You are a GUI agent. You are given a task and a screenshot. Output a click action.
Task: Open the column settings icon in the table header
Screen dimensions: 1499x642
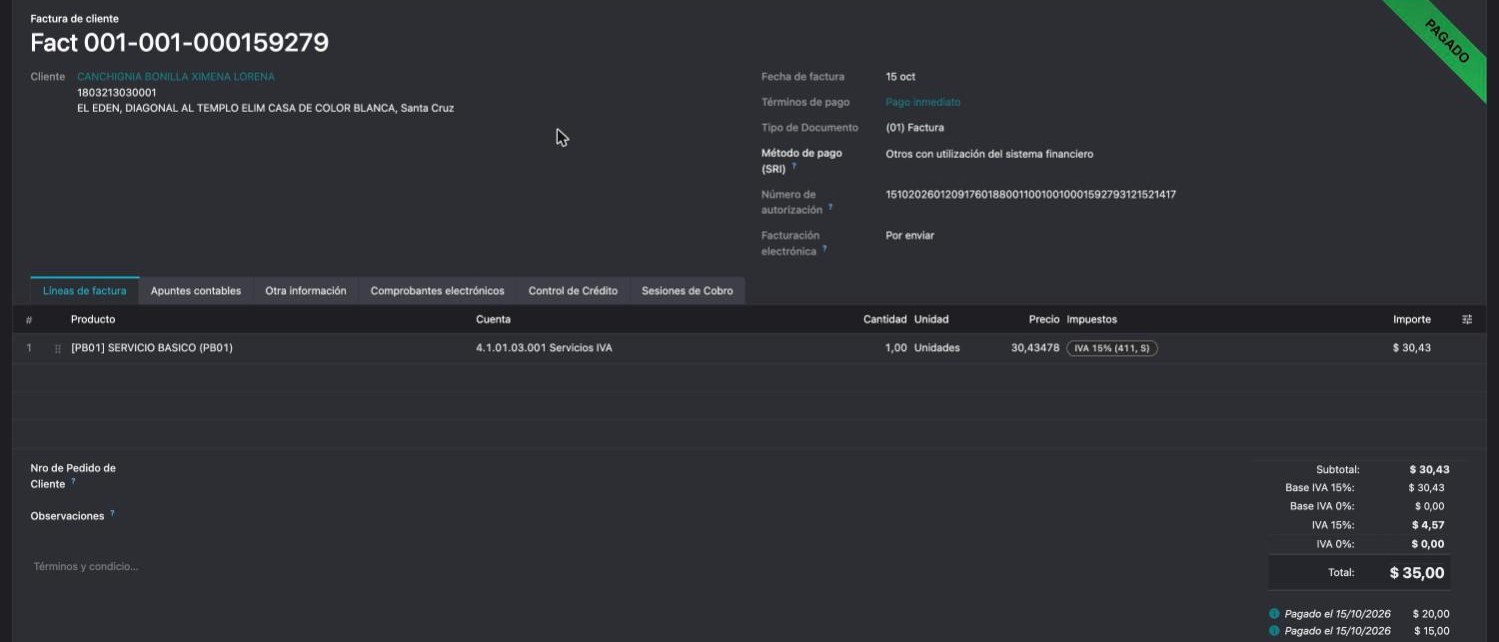point(1467,319)
